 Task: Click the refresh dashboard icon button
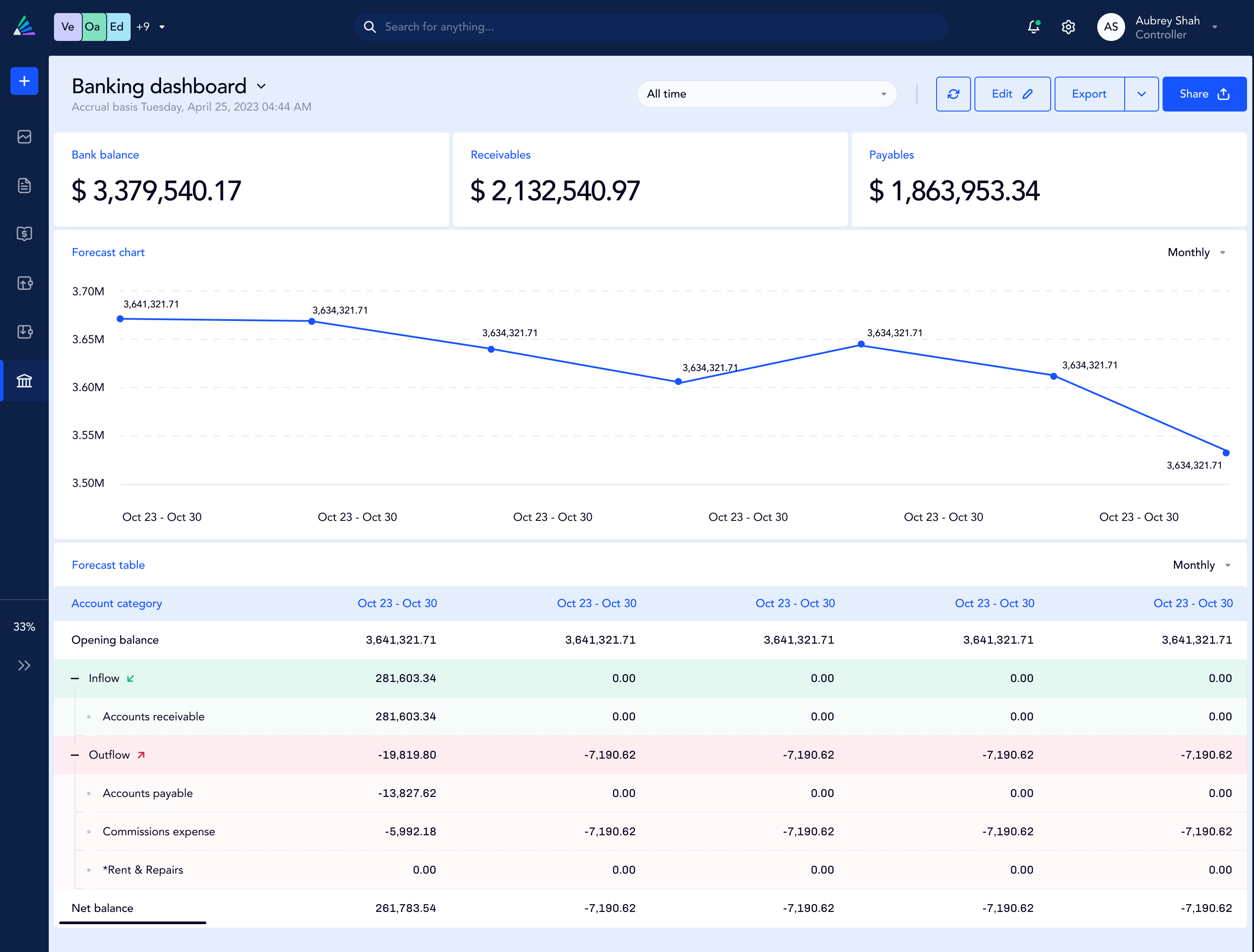[x=953, y=94]
